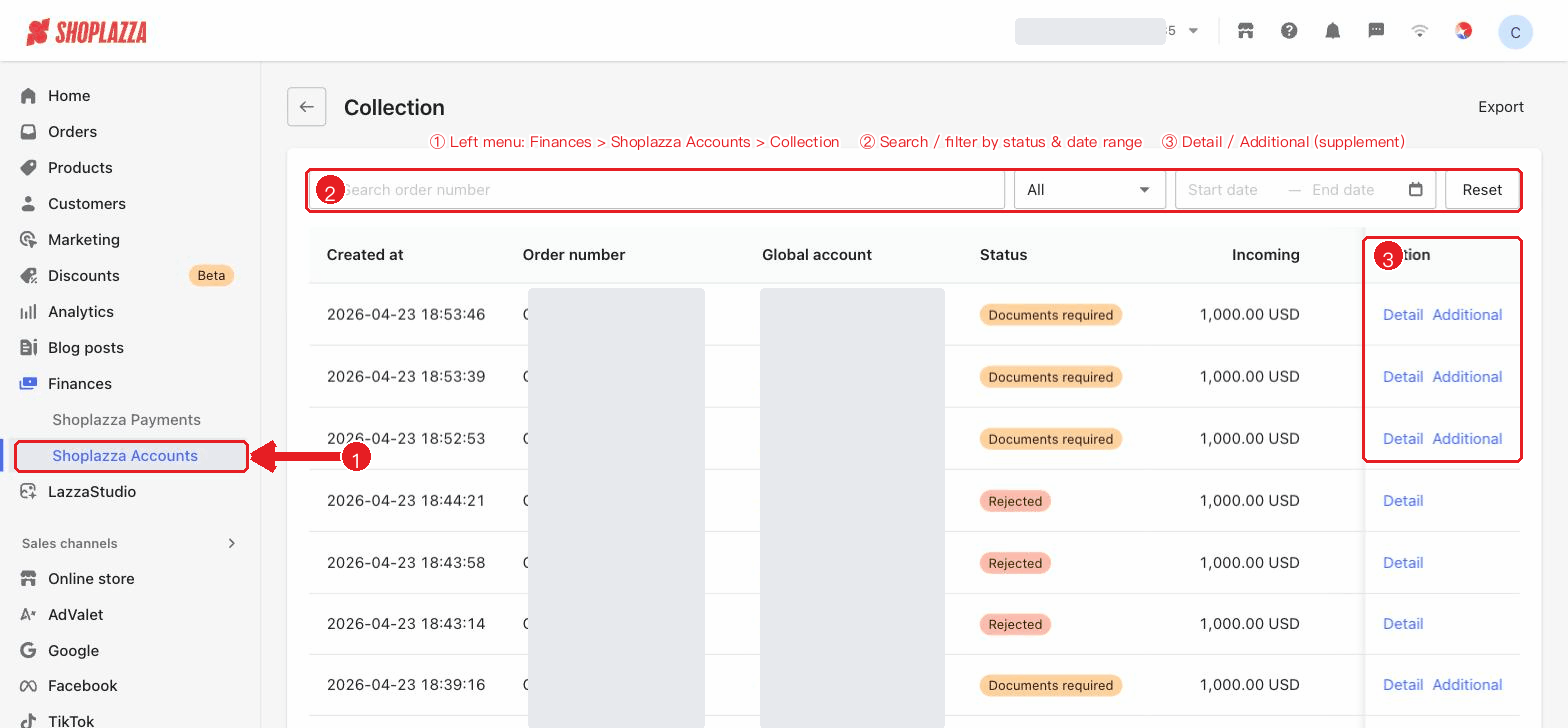Open Detail for the 18:53:39 order
Image resolution: width=1568 pixels, height=728 pixels.
pyautogui.click(x=1403, y=377)
